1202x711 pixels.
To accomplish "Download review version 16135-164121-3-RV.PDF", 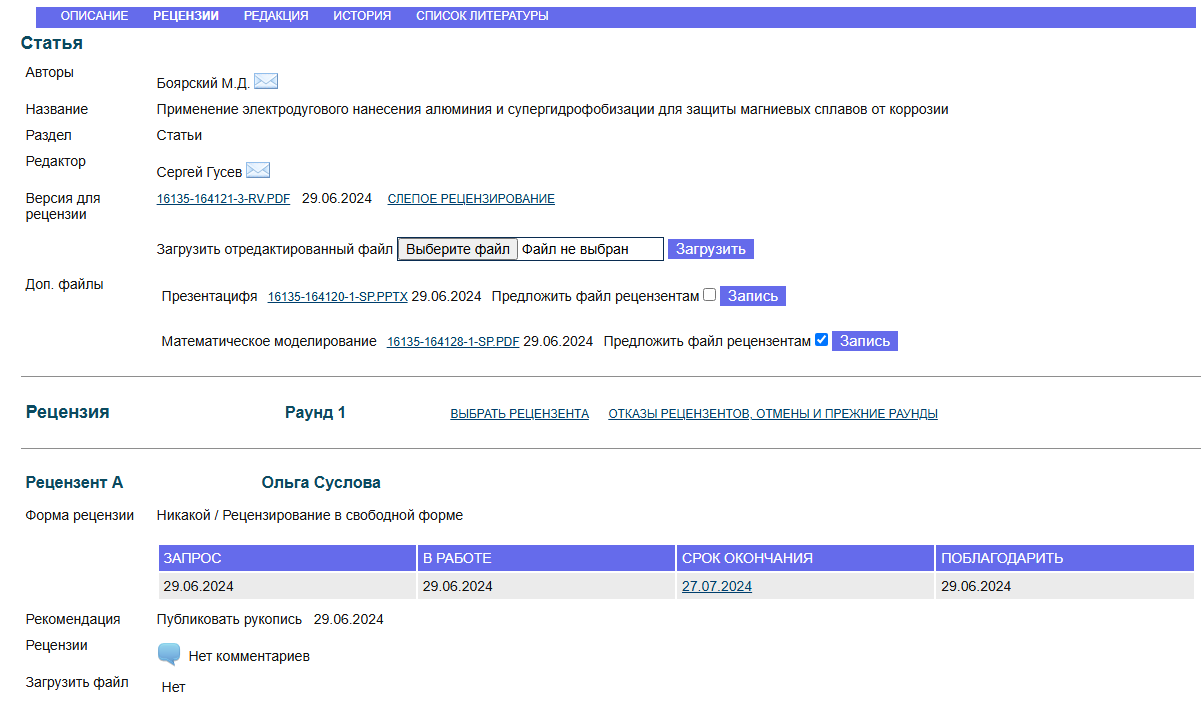I will coord(223,199).
